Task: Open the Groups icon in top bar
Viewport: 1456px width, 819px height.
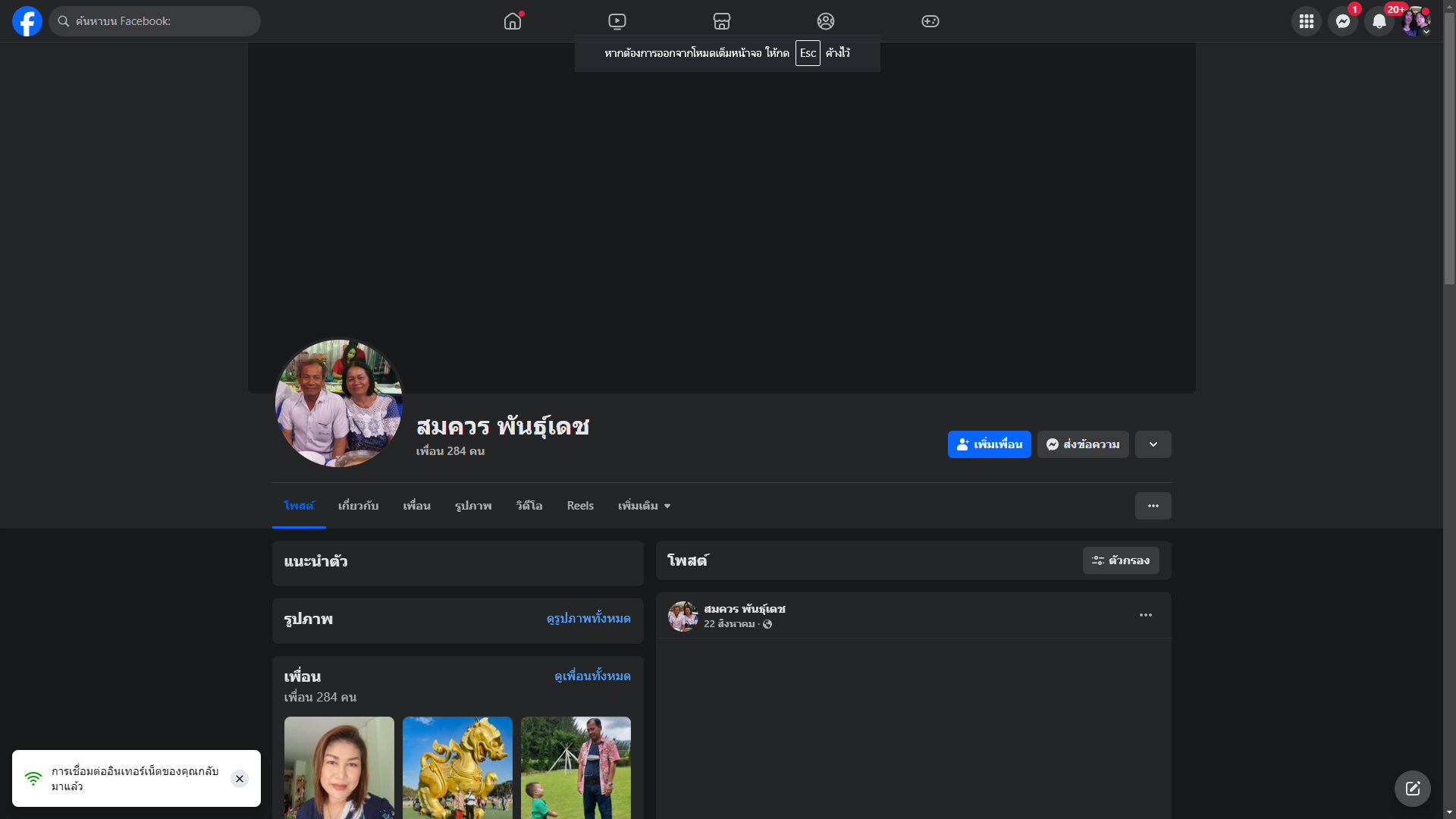Action: [826, 21]
